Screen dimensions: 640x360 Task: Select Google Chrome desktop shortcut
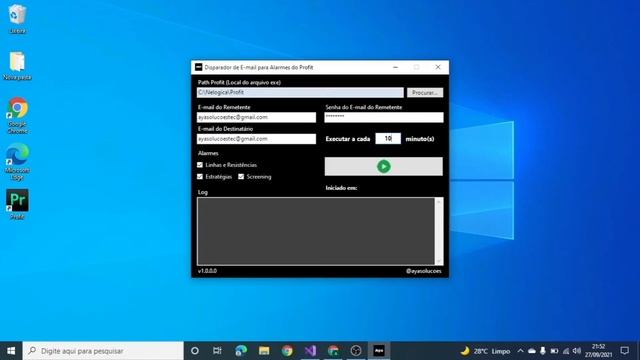(x=18, y=116)
